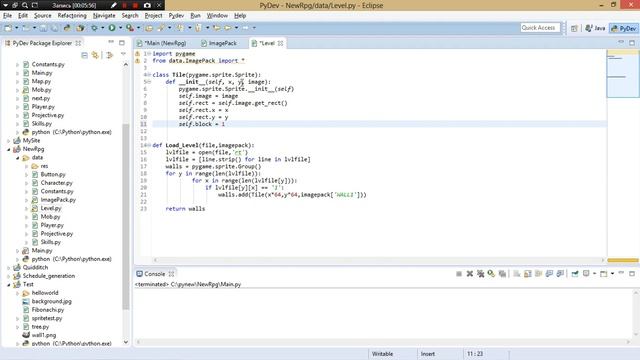Click the Python logo toolbar icon
The height and width of the screenshot is (360, 640).
[x=67, y=28]
